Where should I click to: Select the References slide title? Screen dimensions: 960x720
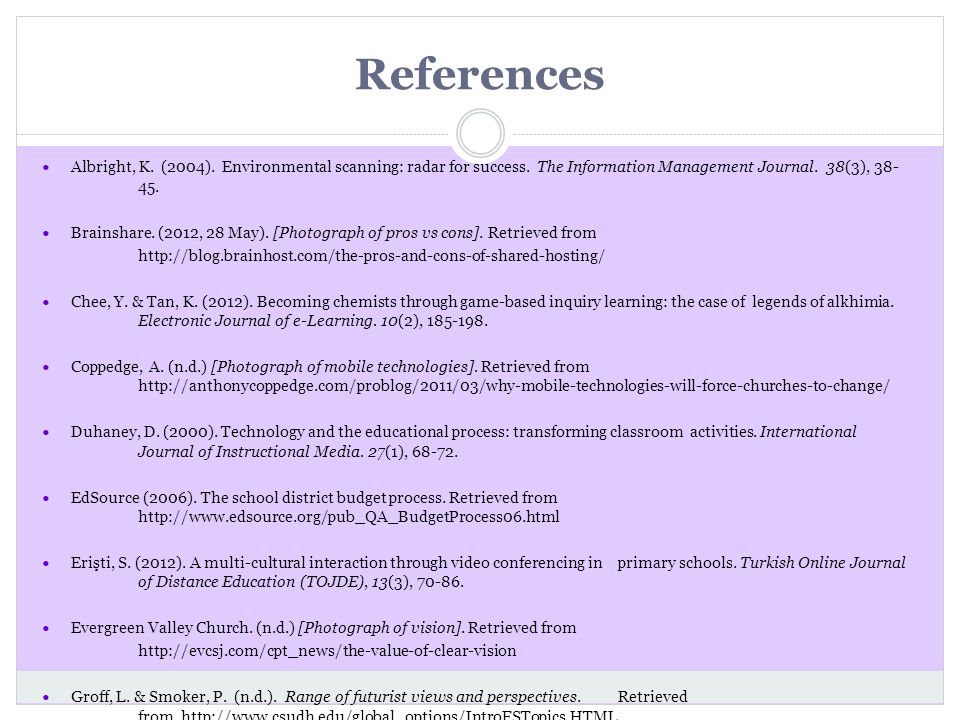tap(479, 75)
